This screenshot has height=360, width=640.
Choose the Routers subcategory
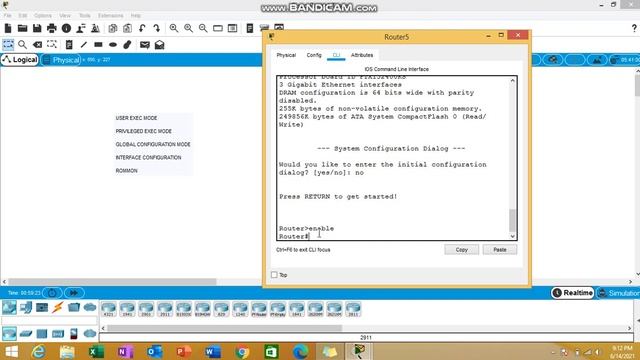pos(9,334)
